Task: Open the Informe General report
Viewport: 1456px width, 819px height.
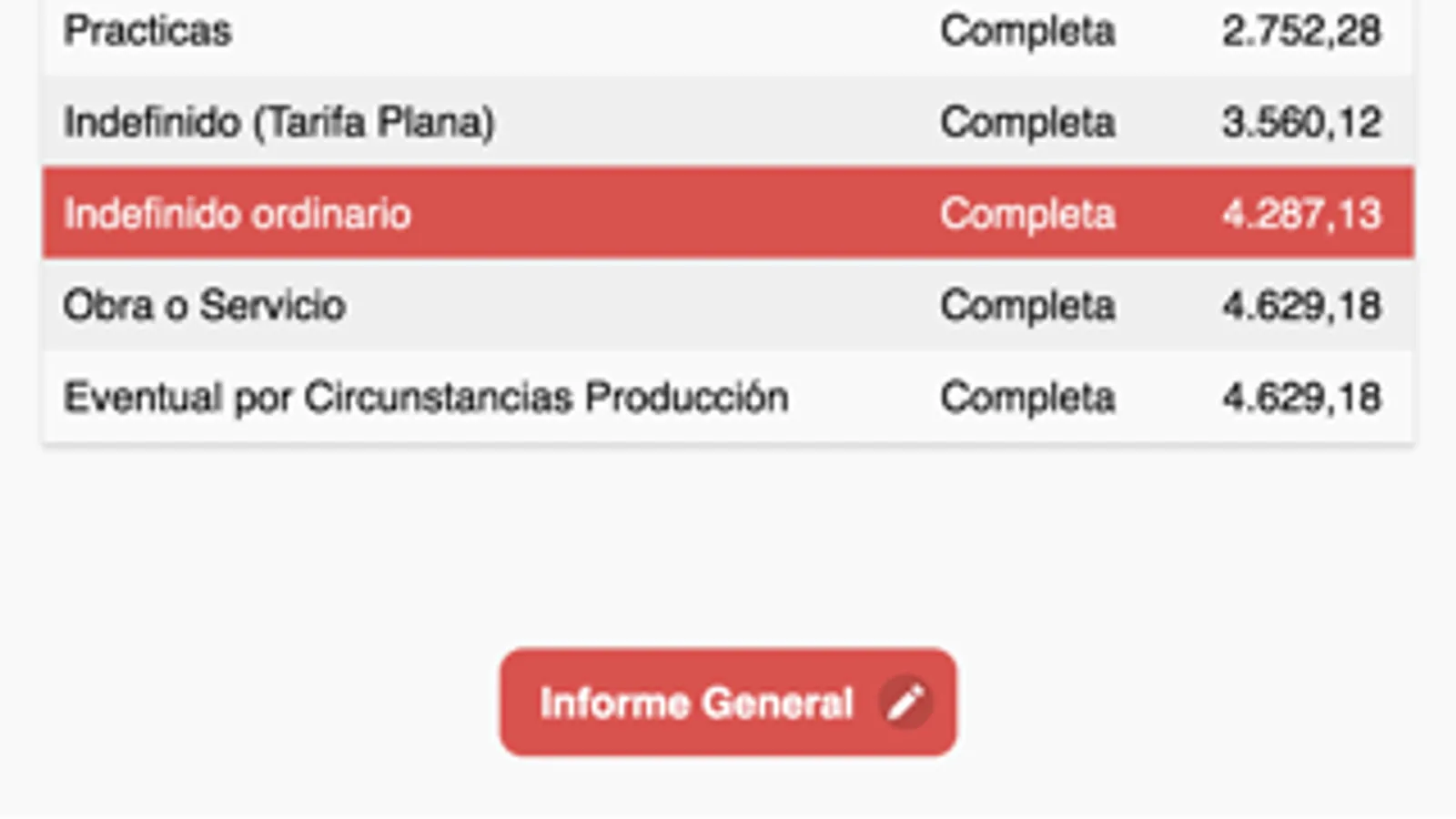Action: coord(697,703)
